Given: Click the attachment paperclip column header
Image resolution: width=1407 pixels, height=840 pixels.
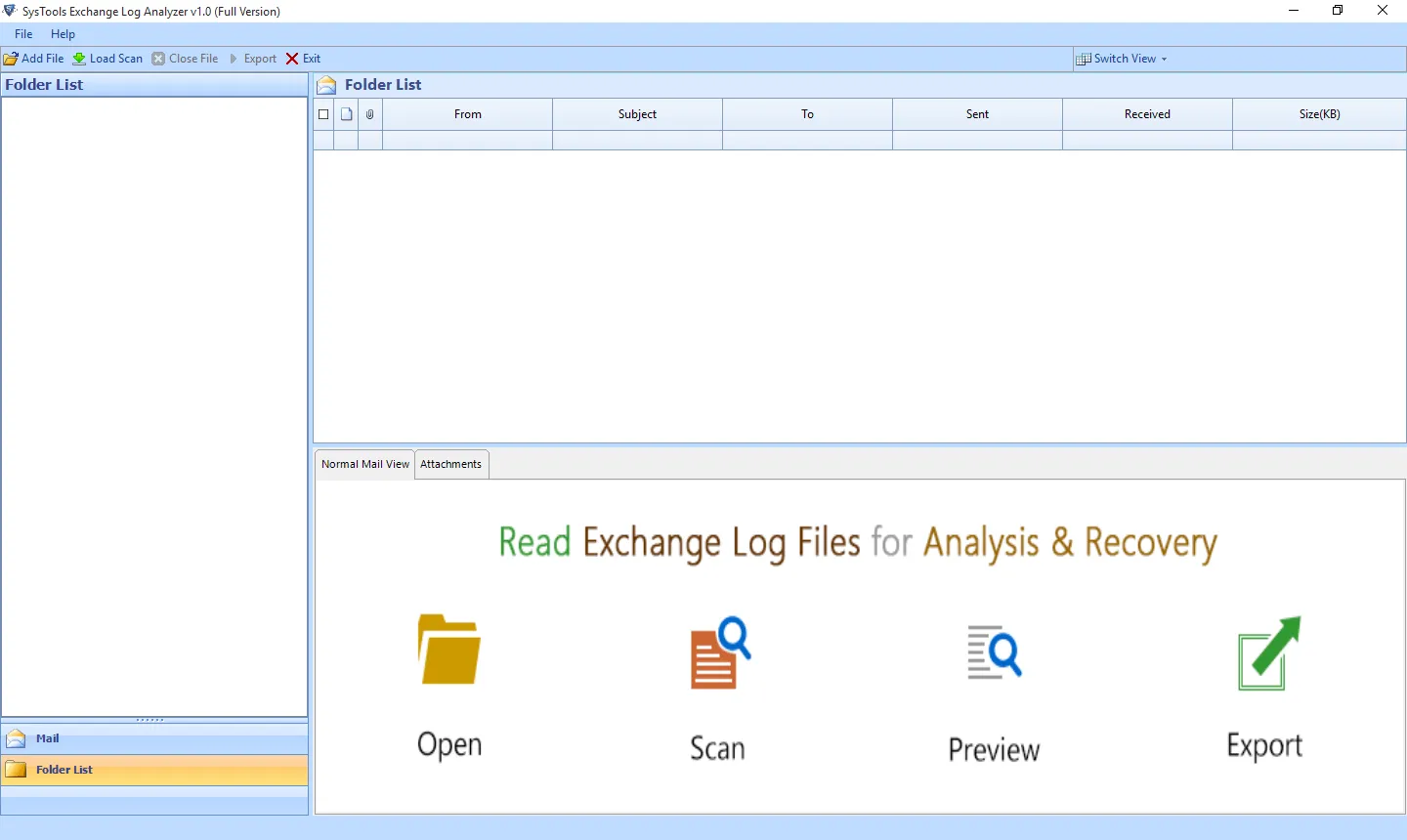Looking at the screenshot, I should [370, 114].
